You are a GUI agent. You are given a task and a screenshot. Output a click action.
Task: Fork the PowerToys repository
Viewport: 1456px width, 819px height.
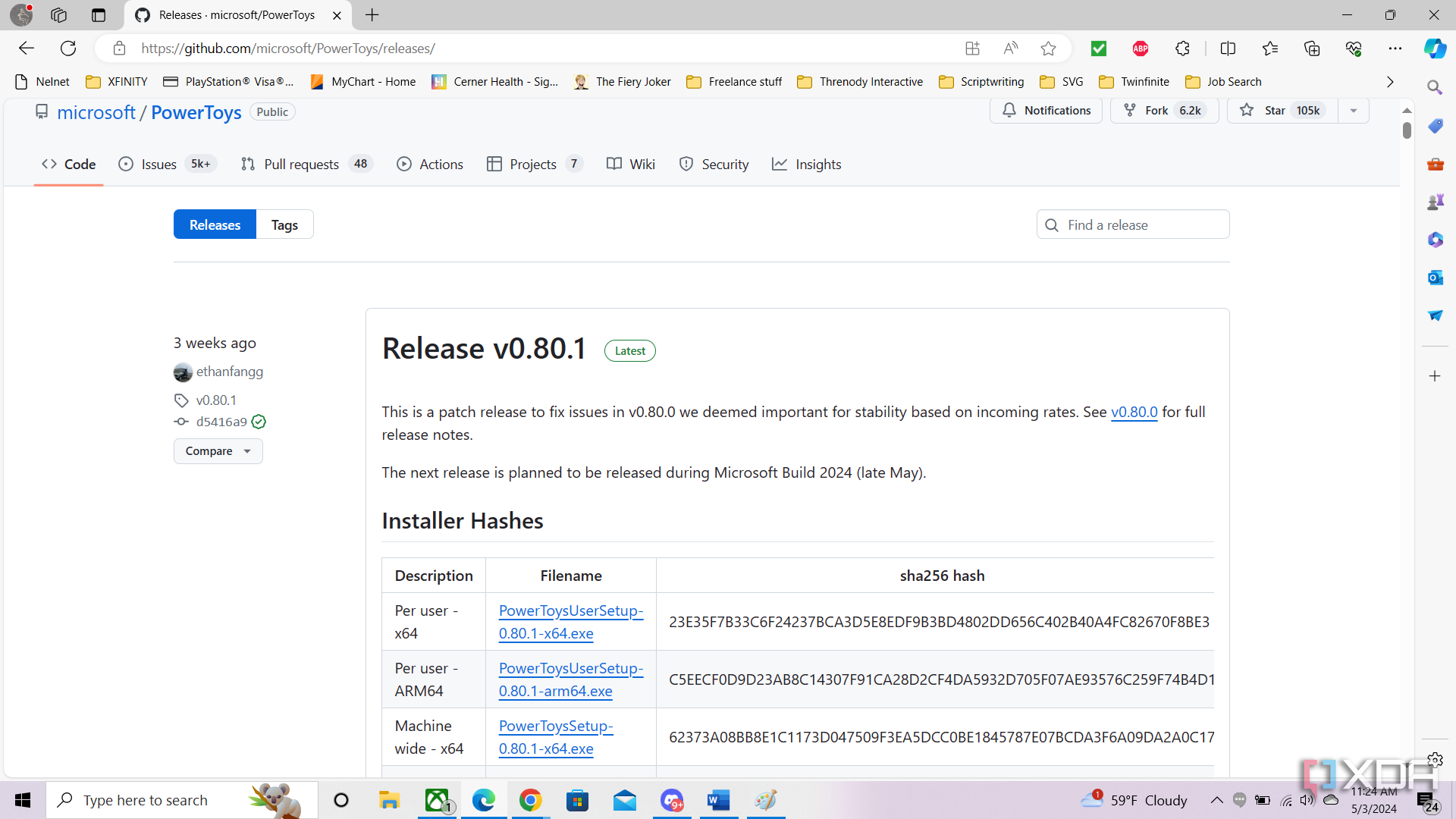coord(1165,111)
